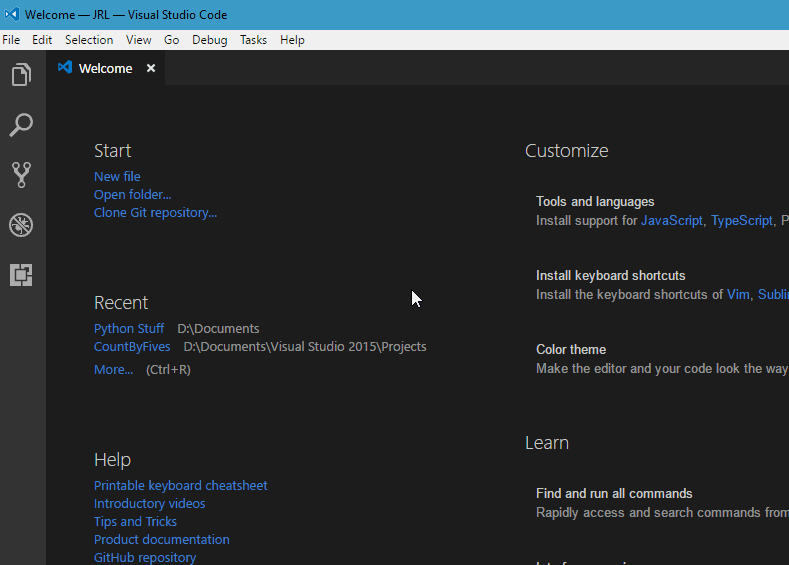Open the Extensions panel icon
The width and height of the screenshot is (789, 565).
[x=21, y=275]
